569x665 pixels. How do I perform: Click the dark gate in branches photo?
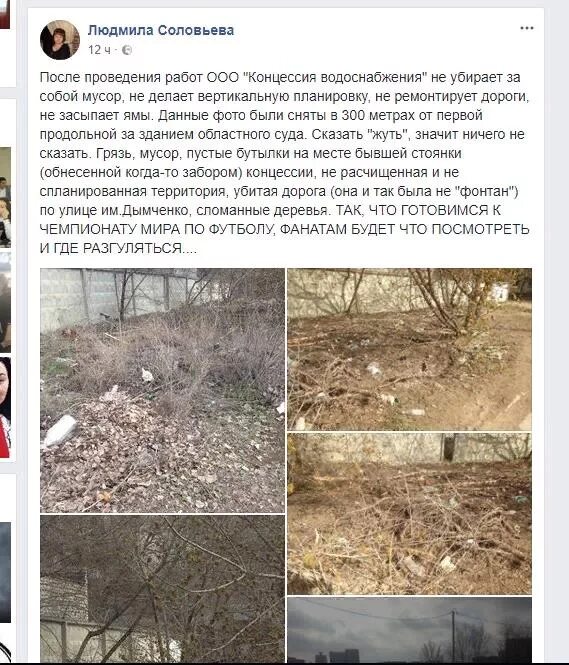coord(447,448)
